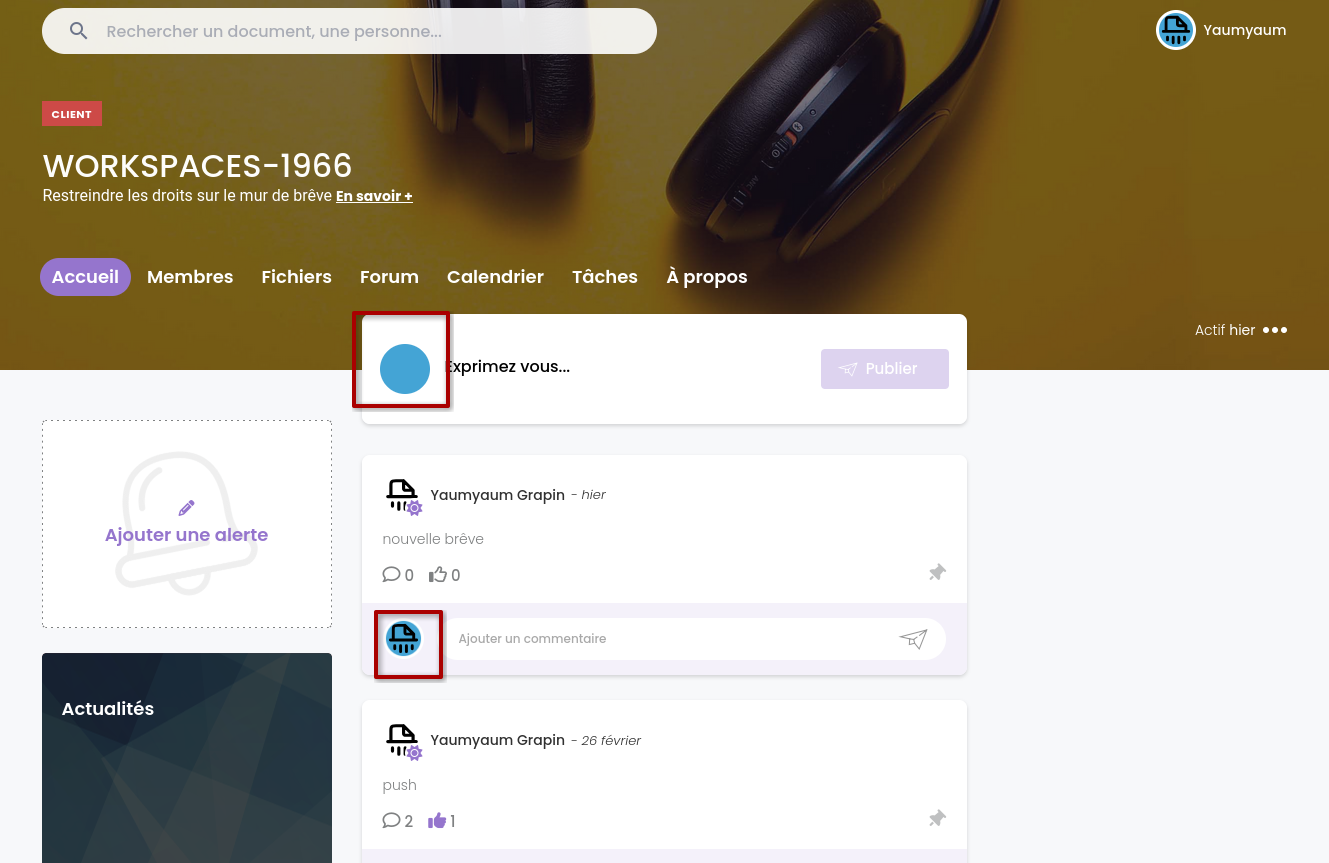Open the three-dots workspace options menu
Viewport: 1329px width, 863px height.
(1275, 330)
